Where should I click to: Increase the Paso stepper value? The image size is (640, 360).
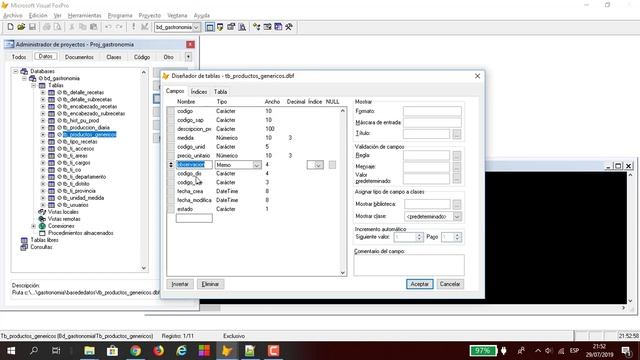pyautogui.click(x=457, y=235)
